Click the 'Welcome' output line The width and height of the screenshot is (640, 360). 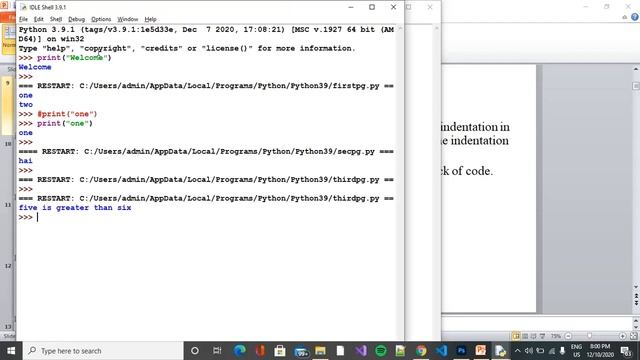click(35, 67)
